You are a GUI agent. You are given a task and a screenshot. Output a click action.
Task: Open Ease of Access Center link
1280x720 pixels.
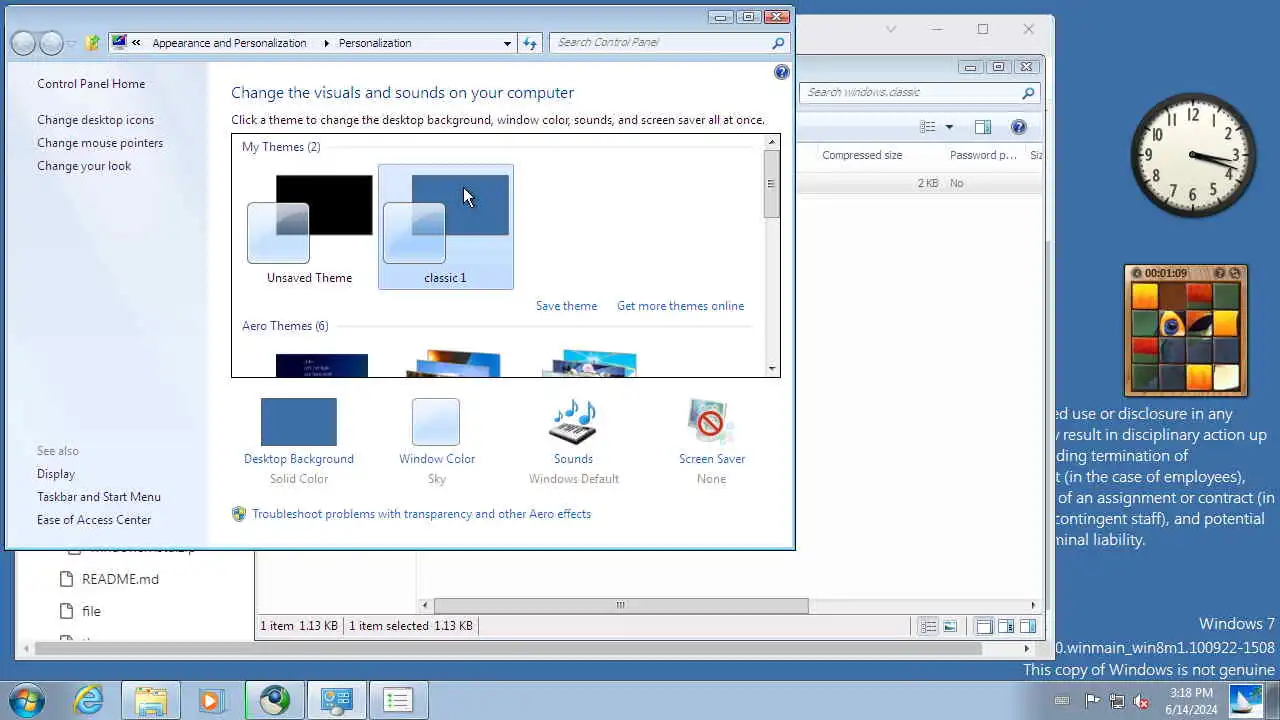[x=94, y=520]
